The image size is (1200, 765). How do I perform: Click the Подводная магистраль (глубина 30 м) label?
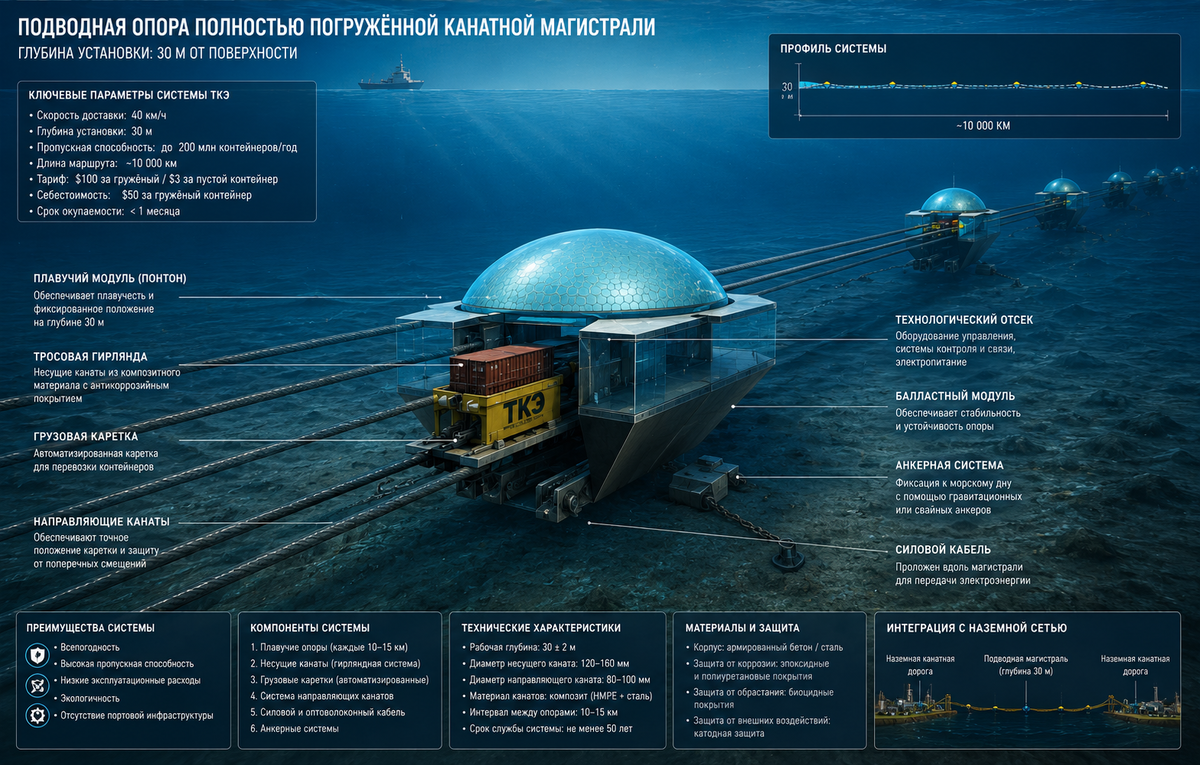1027,665
